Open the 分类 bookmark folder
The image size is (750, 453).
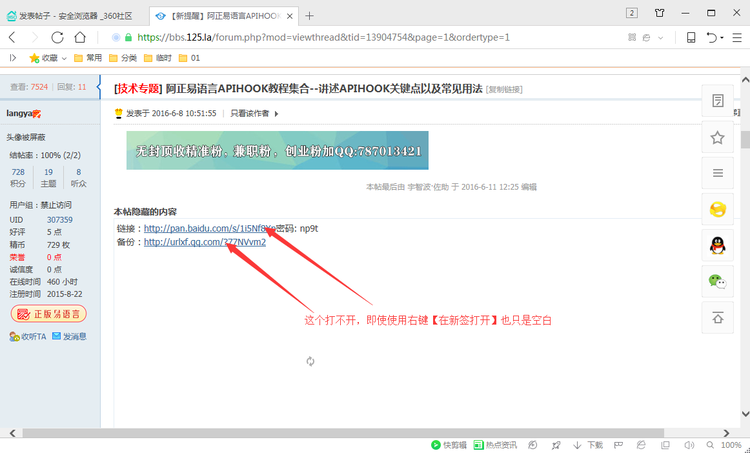(x=123, y=58)
